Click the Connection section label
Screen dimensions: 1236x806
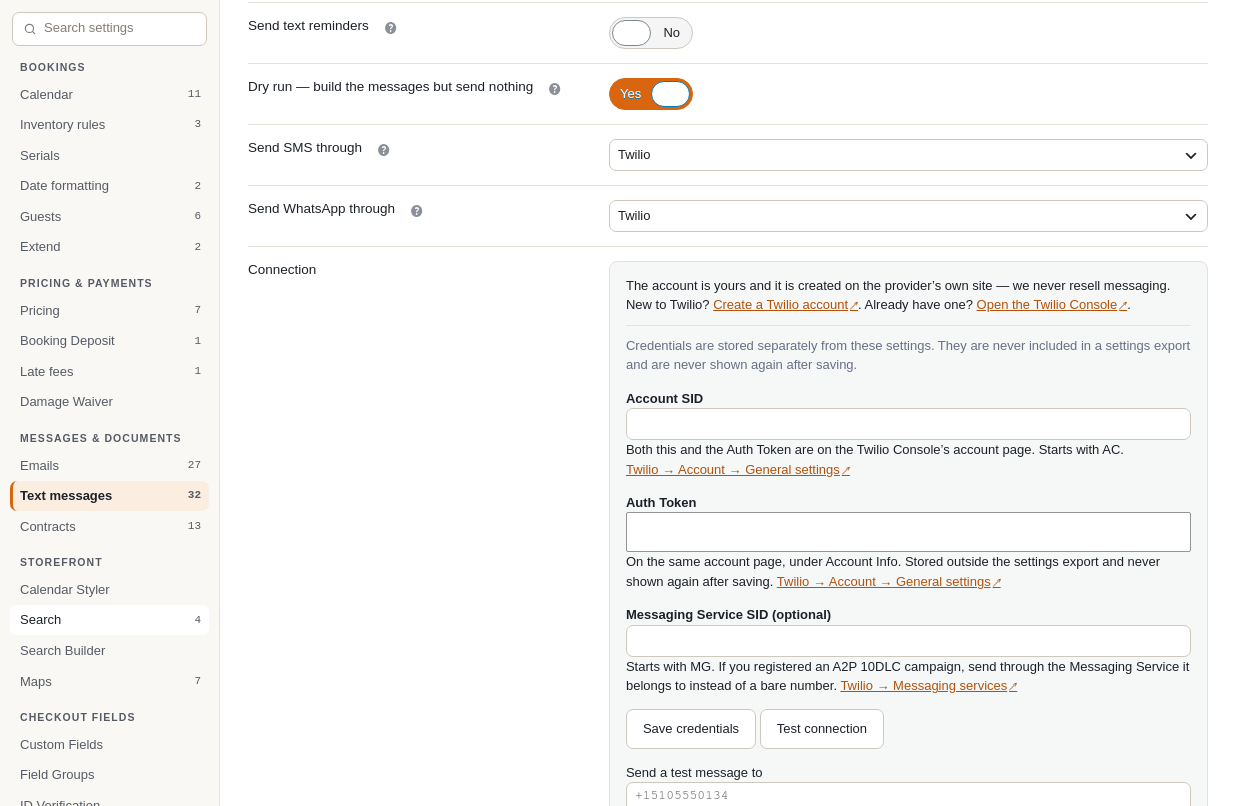pyautogui.click(x=282, y=270)
